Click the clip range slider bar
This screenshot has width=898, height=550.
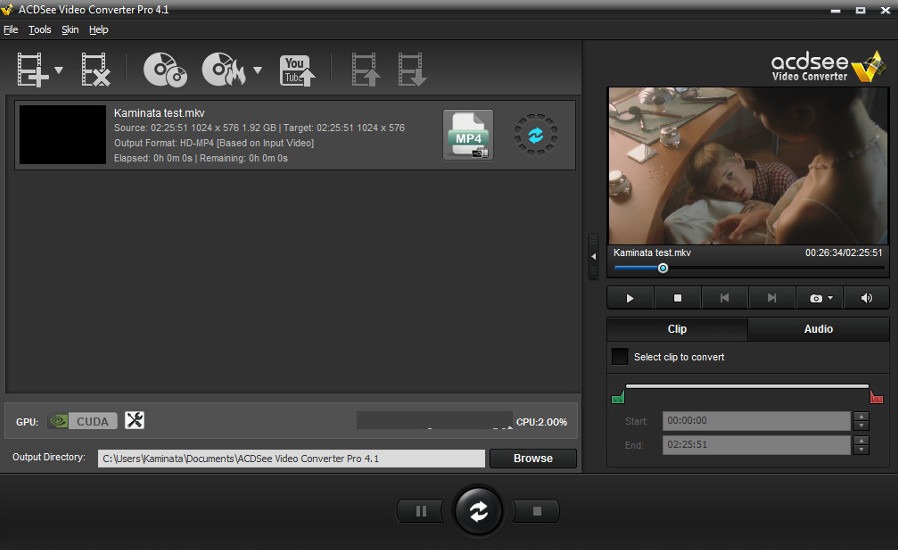(x=747, y=386)
